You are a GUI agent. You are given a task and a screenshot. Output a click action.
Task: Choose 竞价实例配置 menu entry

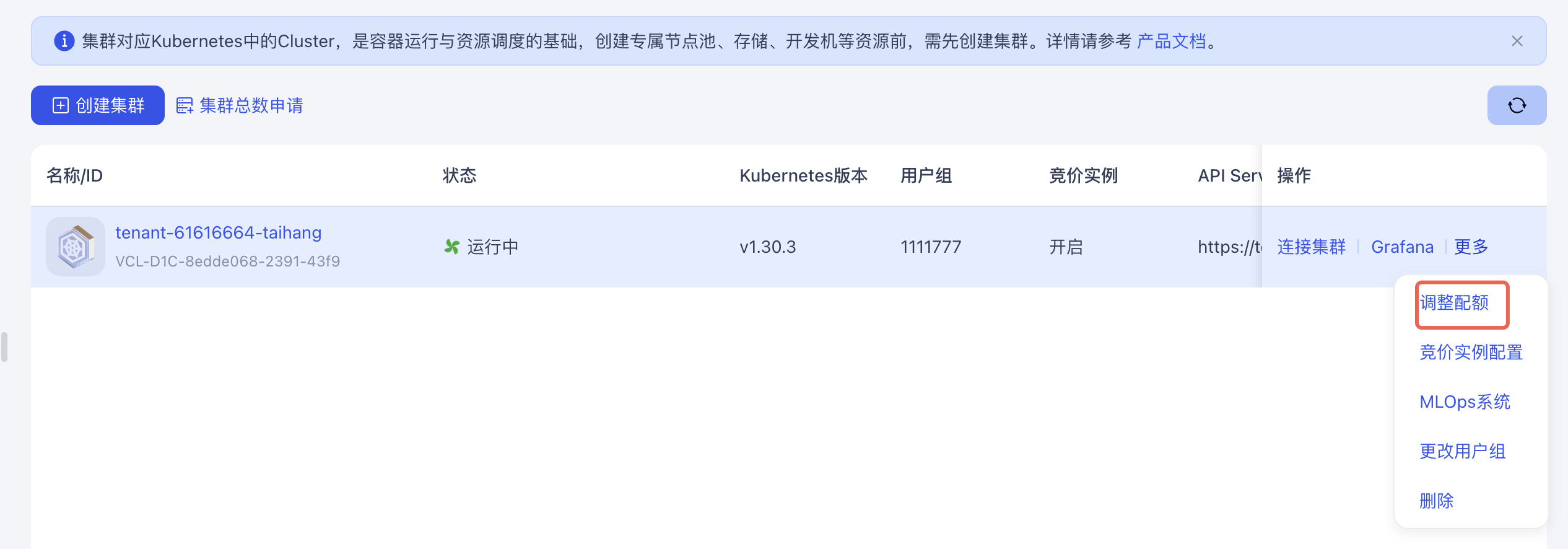1471,353
